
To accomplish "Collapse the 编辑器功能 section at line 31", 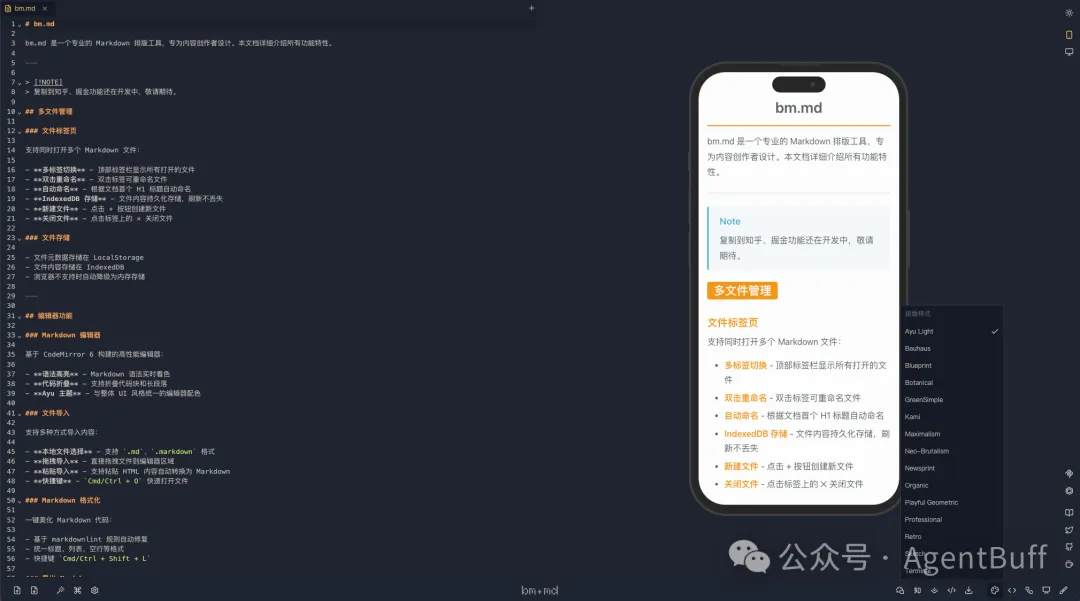I will [19, 316].
